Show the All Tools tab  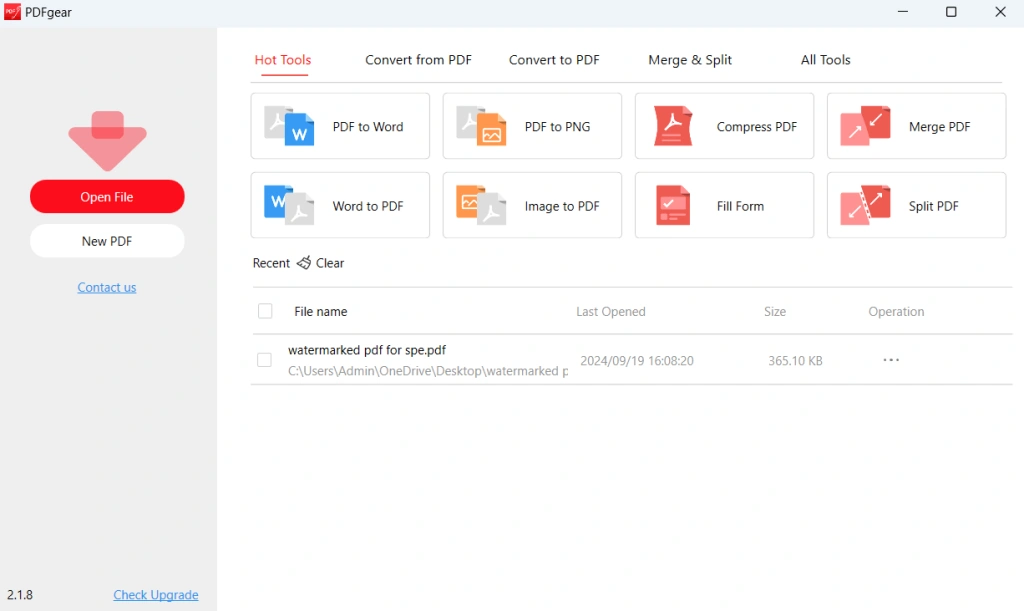coord(825,60)
